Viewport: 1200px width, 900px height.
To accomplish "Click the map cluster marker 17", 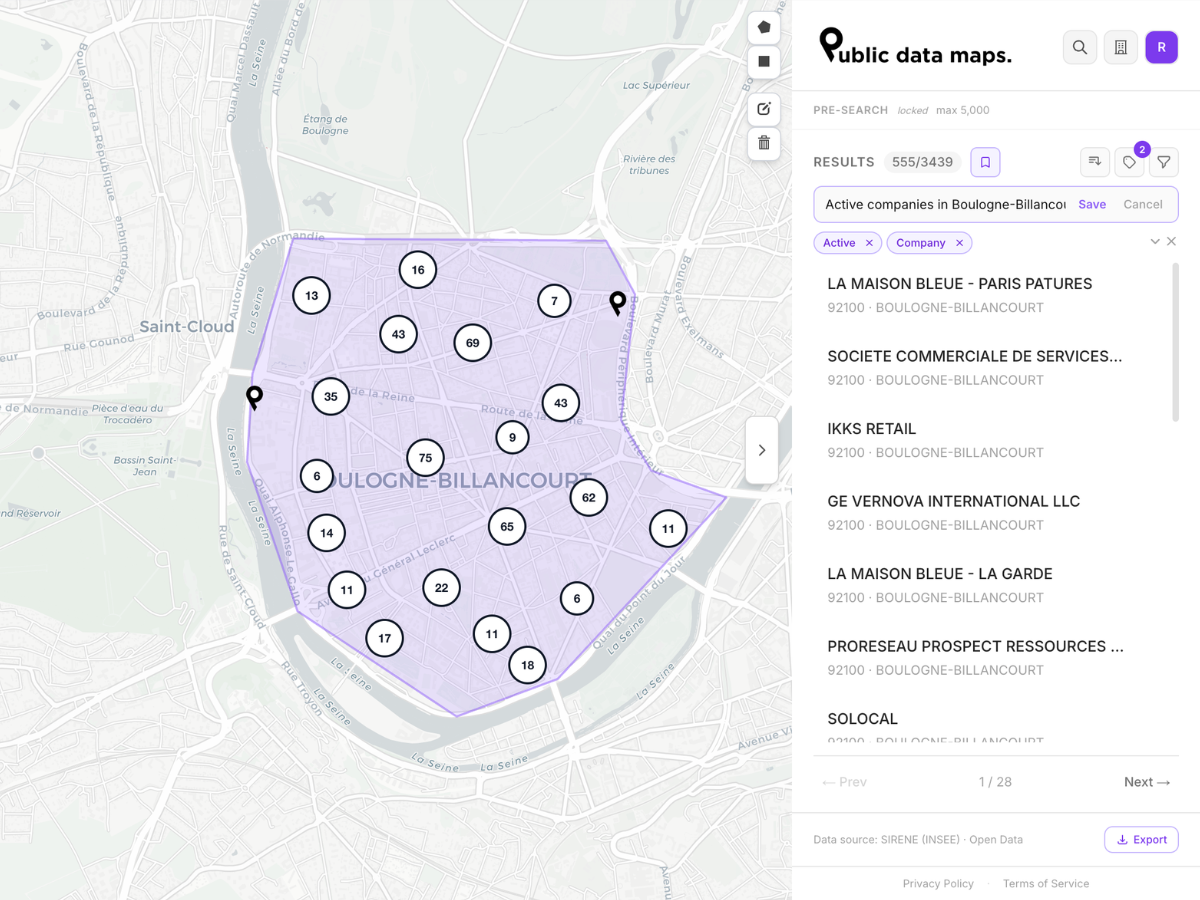I will pos(384,638).
